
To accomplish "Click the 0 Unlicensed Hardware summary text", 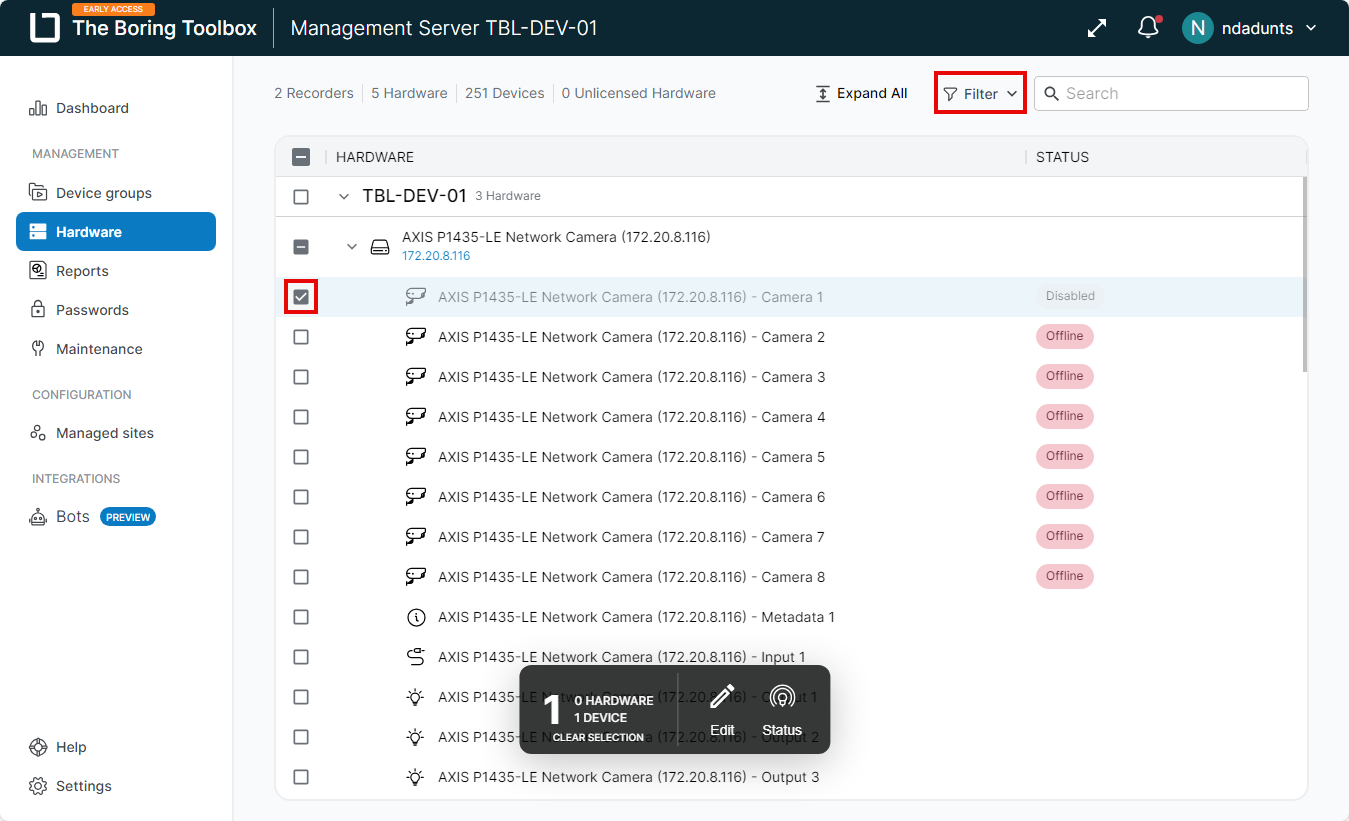I will (x=638, y=93).
